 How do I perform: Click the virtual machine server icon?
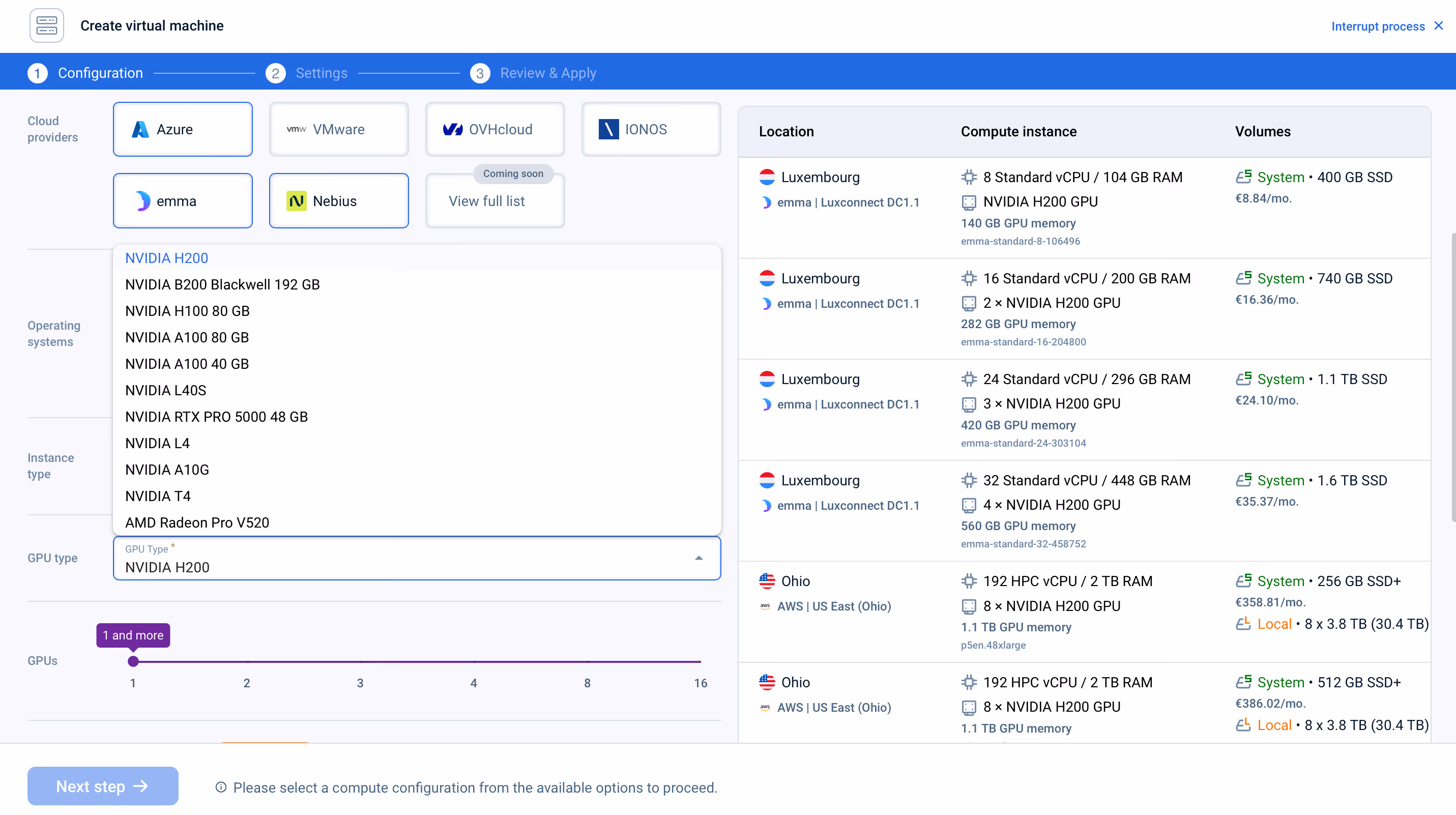tap(46, 25)
